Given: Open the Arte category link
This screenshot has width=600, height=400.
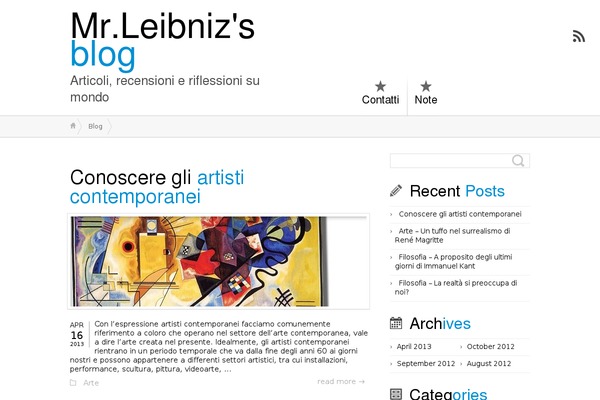Looking at the screenshot, I should 91,383.
